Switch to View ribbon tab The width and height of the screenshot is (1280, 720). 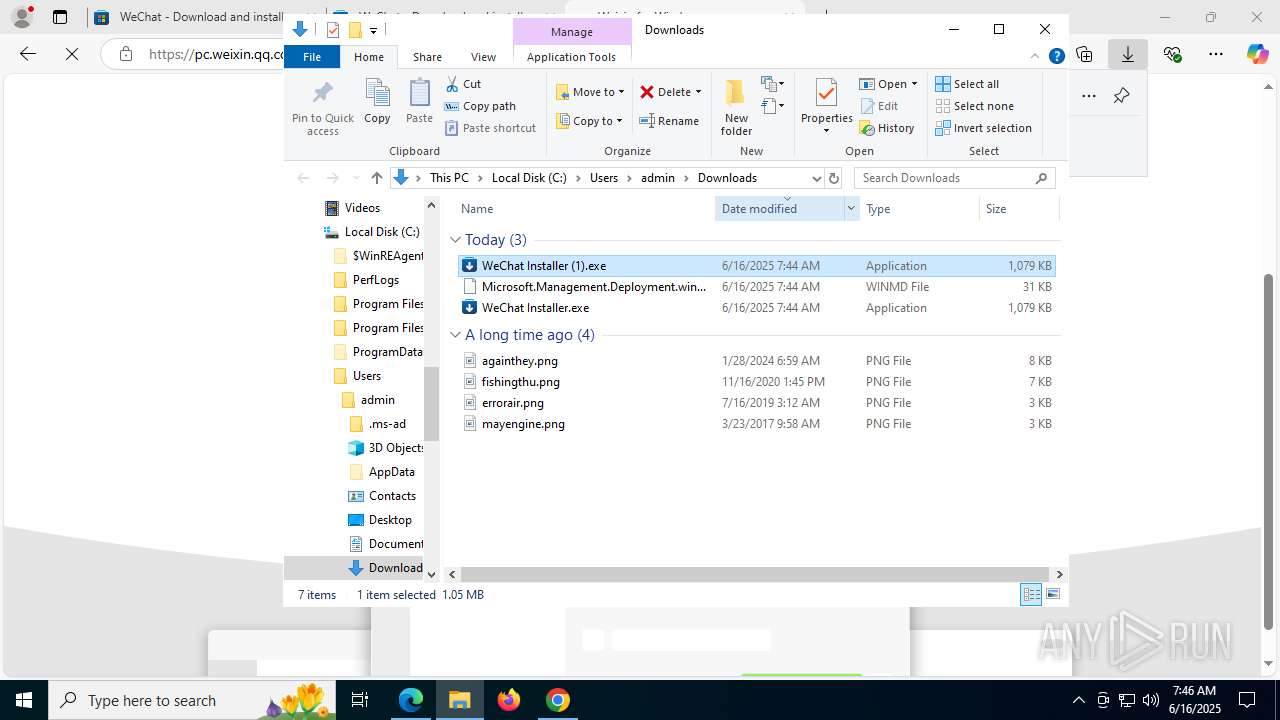click(x=483, y=57)
